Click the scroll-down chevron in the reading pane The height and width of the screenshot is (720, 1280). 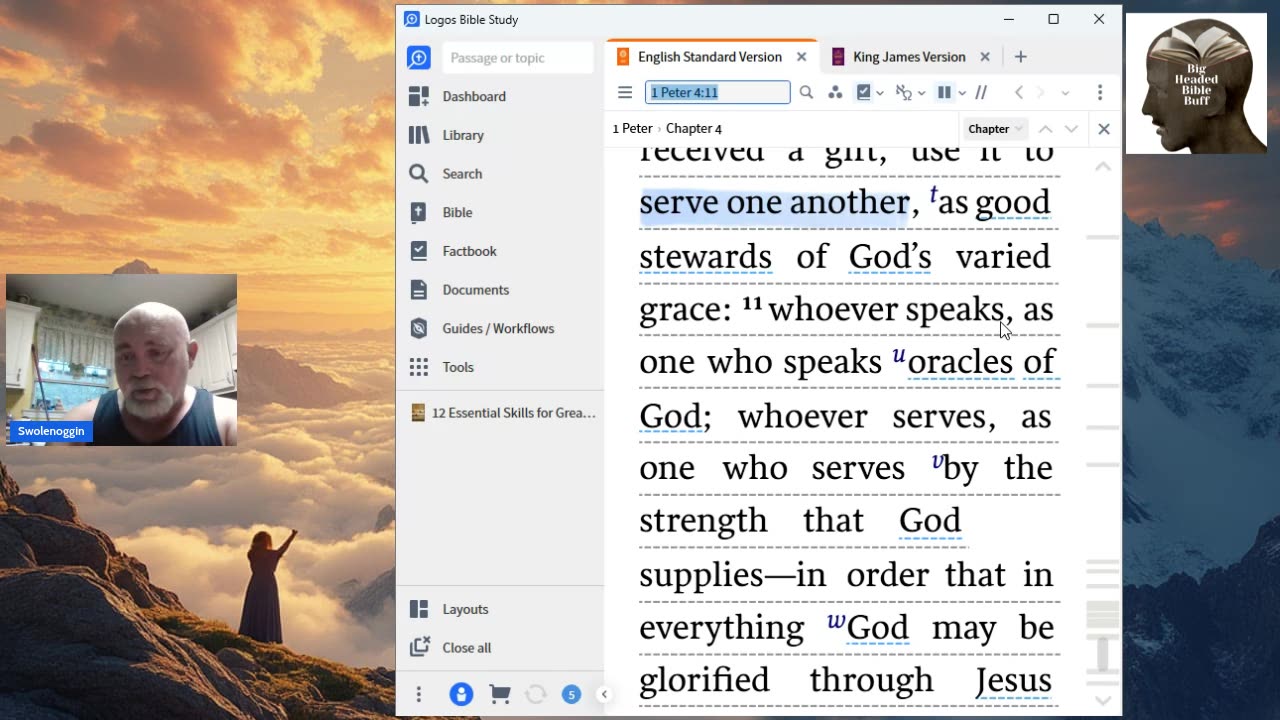[1103, 700]
